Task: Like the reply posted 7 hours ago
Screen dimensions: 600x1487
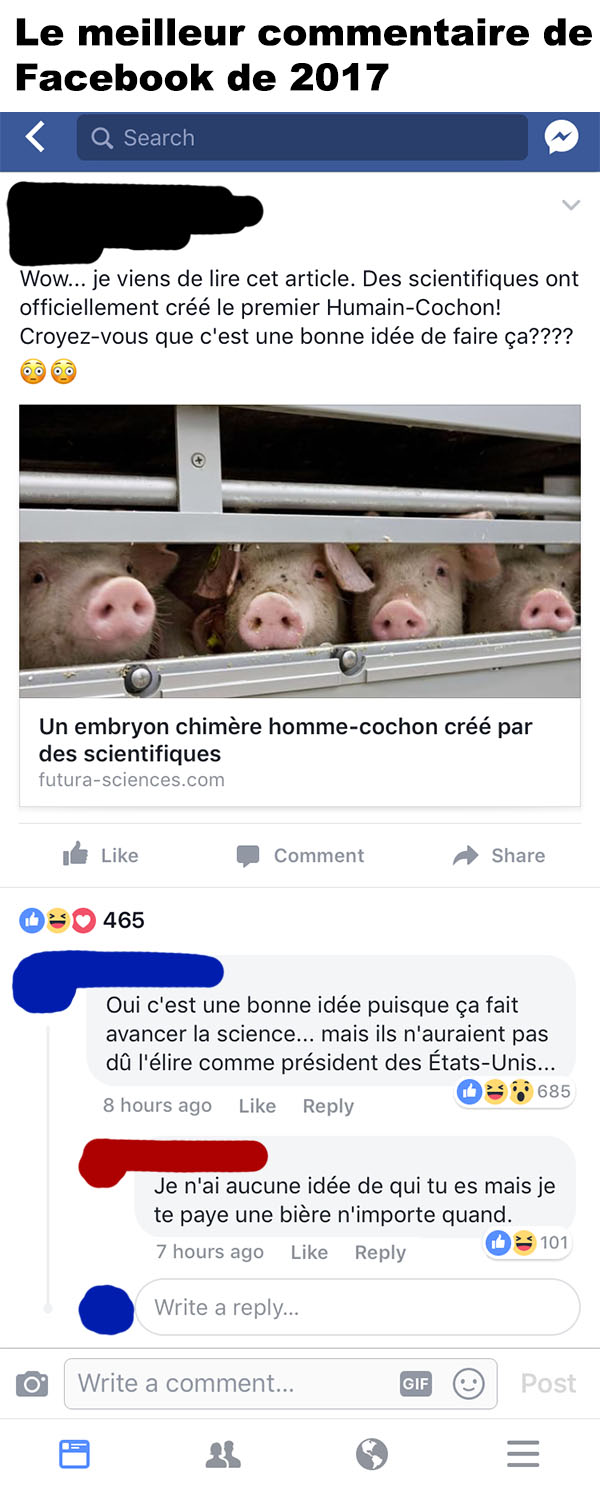Action: (x=309, y=1252)
